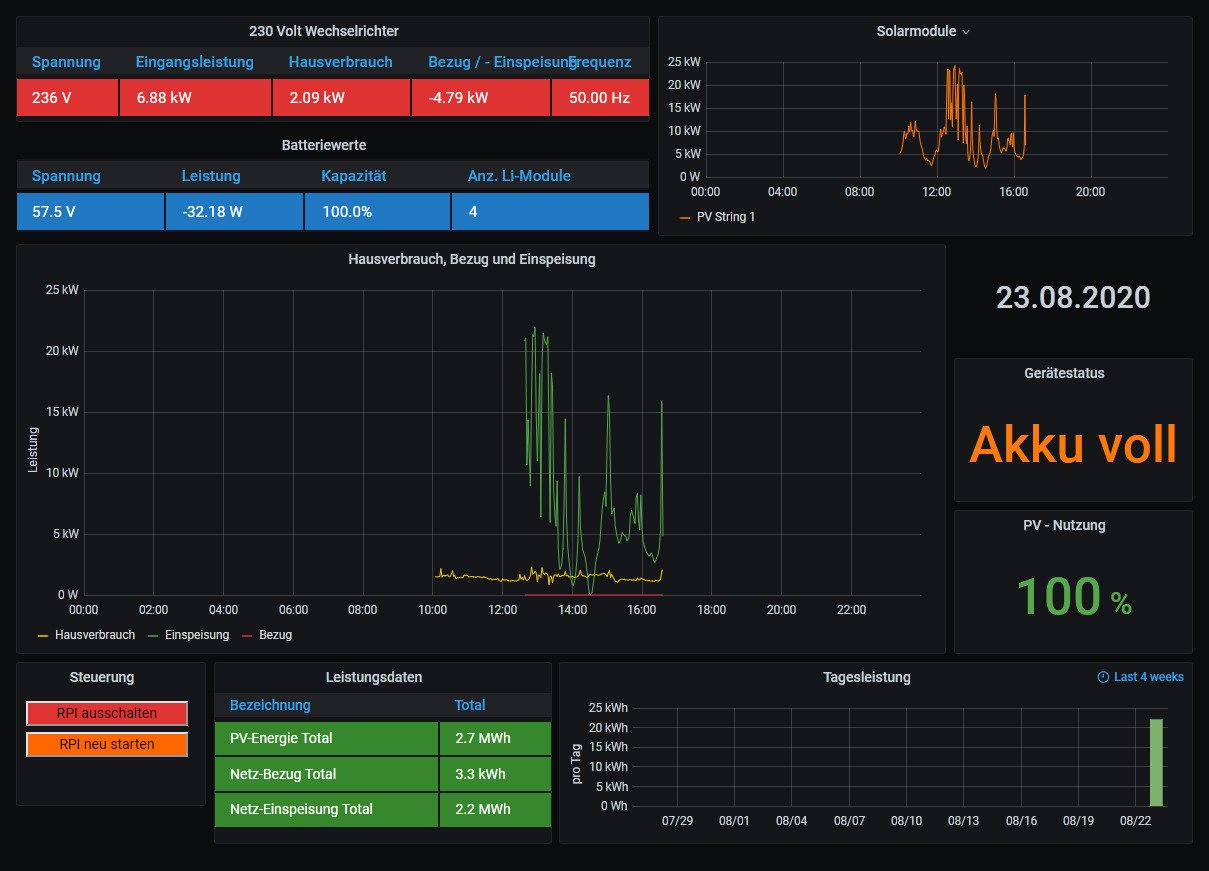Click the clock icon beside Last 4 weeks
Screen dimensions: 1209x871
coord(1103,677)
